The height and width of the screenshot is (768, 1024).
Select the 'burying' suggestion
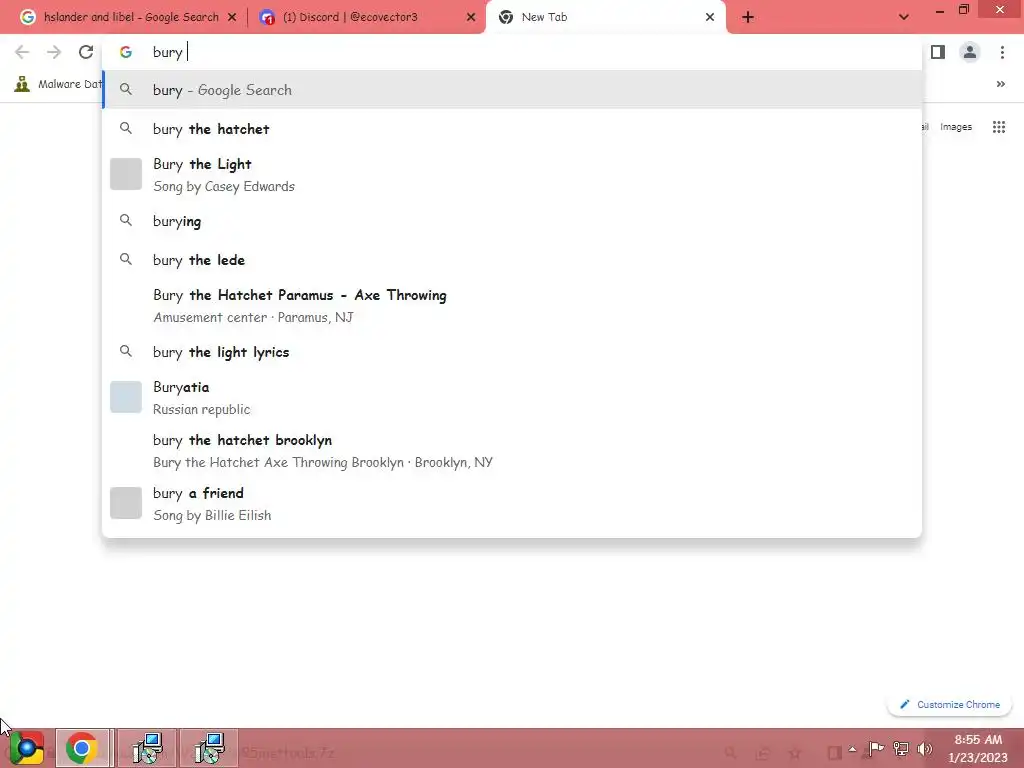[x=512, y=221]
